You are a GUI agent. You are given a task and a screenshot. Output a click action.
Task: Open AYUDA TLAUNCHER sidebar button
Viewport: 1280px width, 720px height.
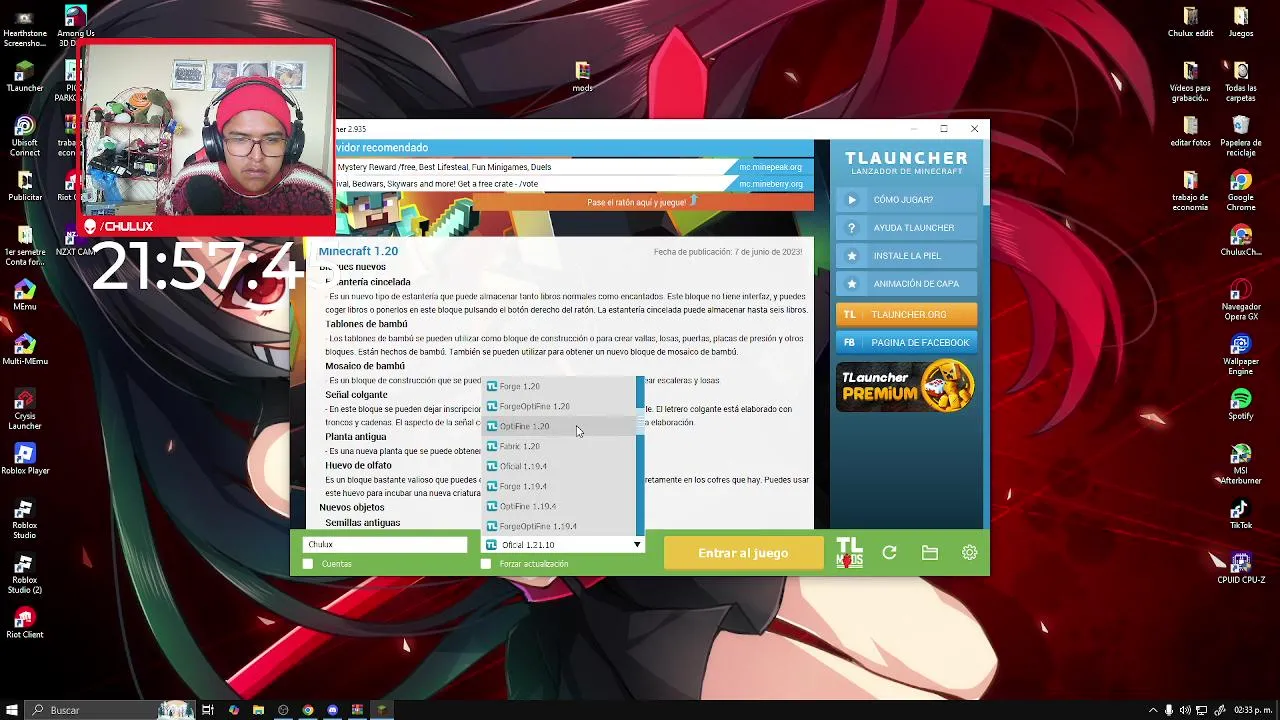tap(907, 228)
